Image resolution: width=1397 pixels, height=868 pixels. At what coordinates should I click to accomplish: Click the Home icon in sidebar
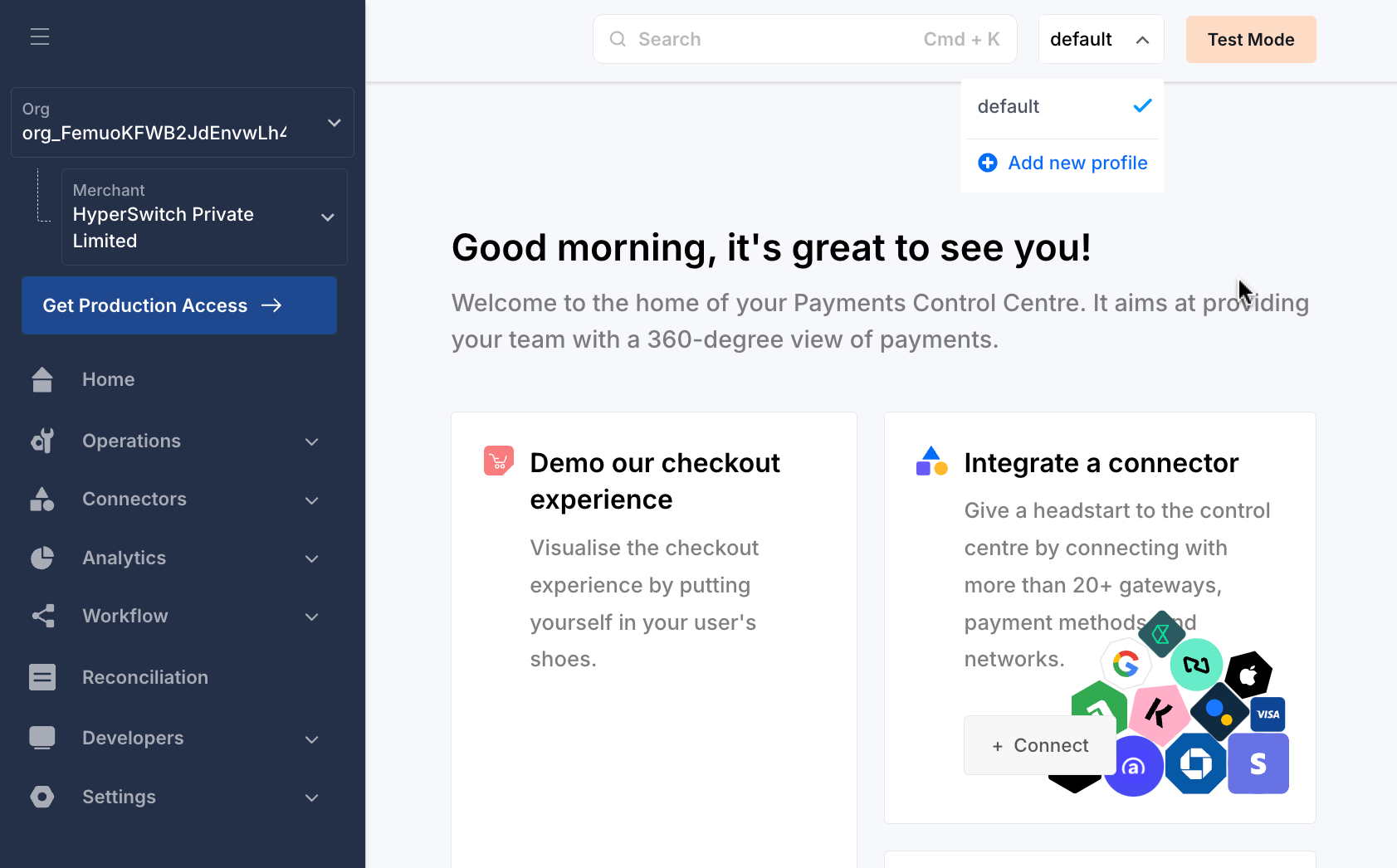(x=42, y=379)
